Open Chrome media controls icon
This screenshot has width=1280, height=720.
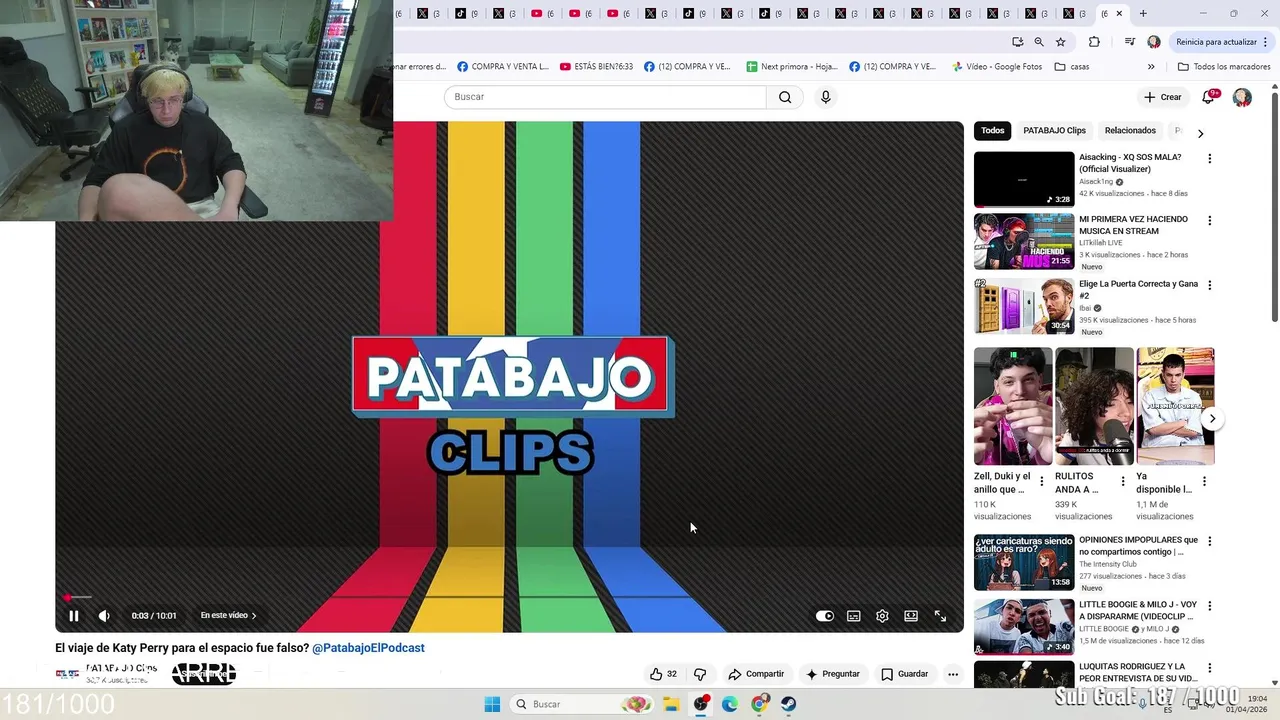[x=1130, y=42]
